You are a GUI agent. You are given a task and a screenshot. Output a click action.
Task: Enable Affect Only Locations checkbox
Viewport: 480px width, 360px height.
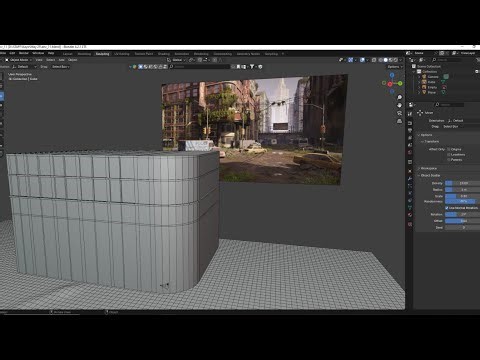point(449,155)
